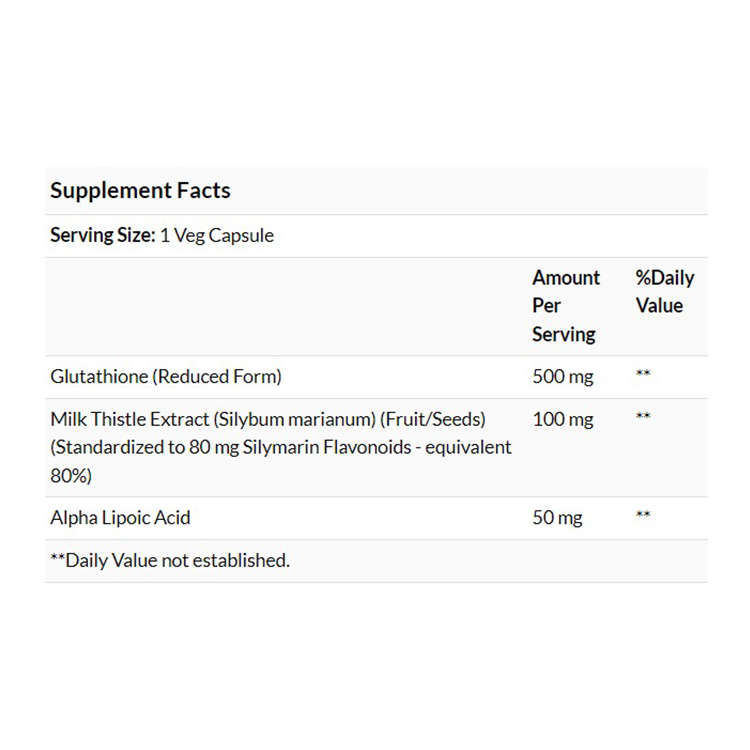Click the asterisks in the Glutathione row
Image resolution: width=750 pixels, height=750 pixels.
643,375
